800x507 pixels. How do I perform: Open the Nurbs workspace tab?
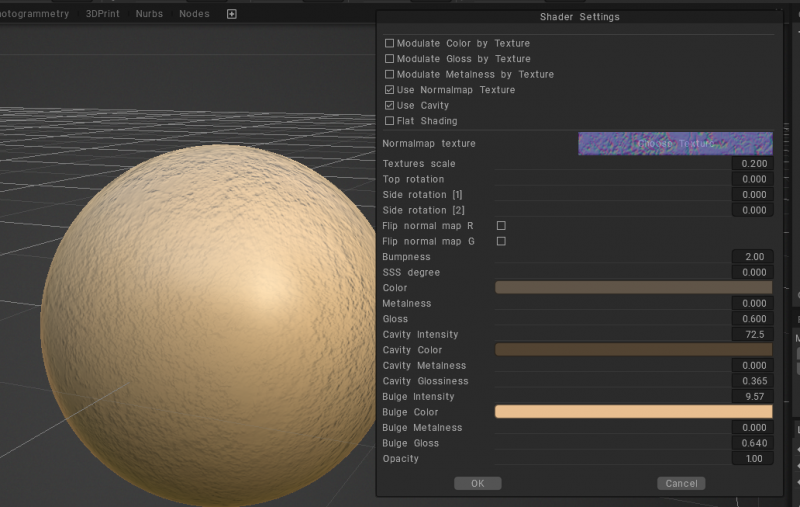(x=149, y=14)
